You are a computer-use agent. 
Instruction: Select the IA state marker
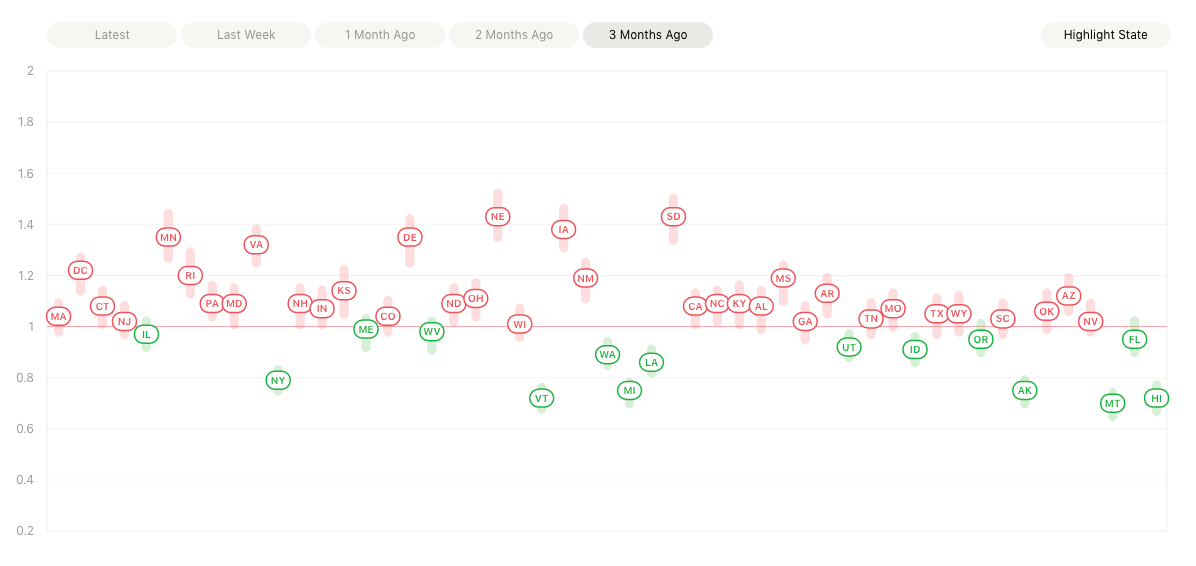point(564,229)
